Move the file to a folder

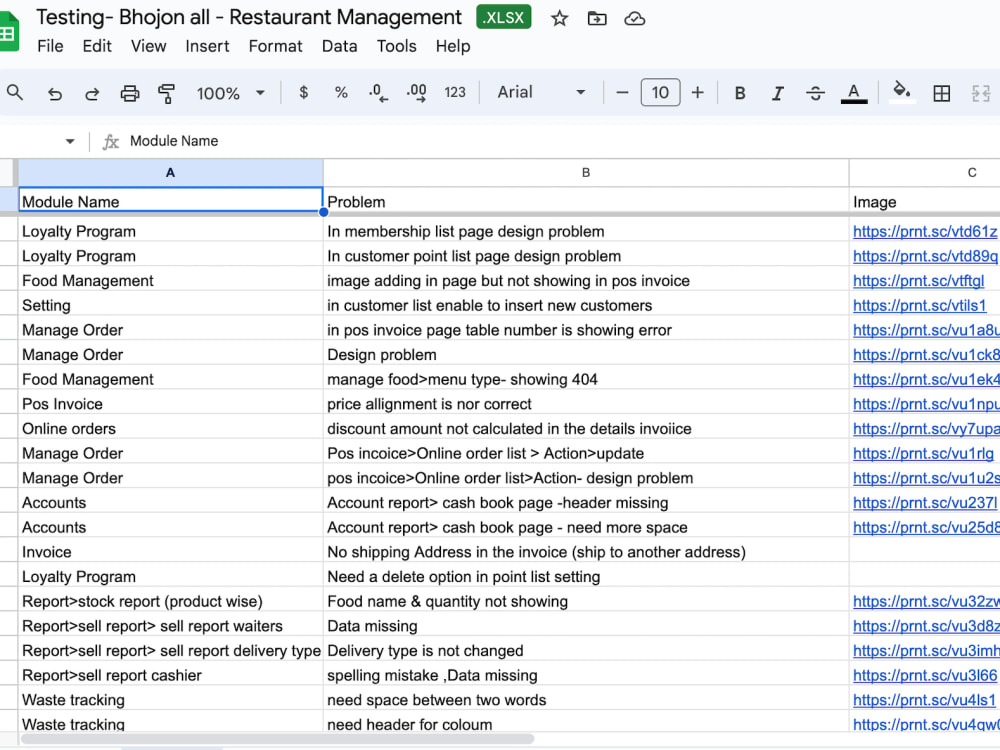597,18
